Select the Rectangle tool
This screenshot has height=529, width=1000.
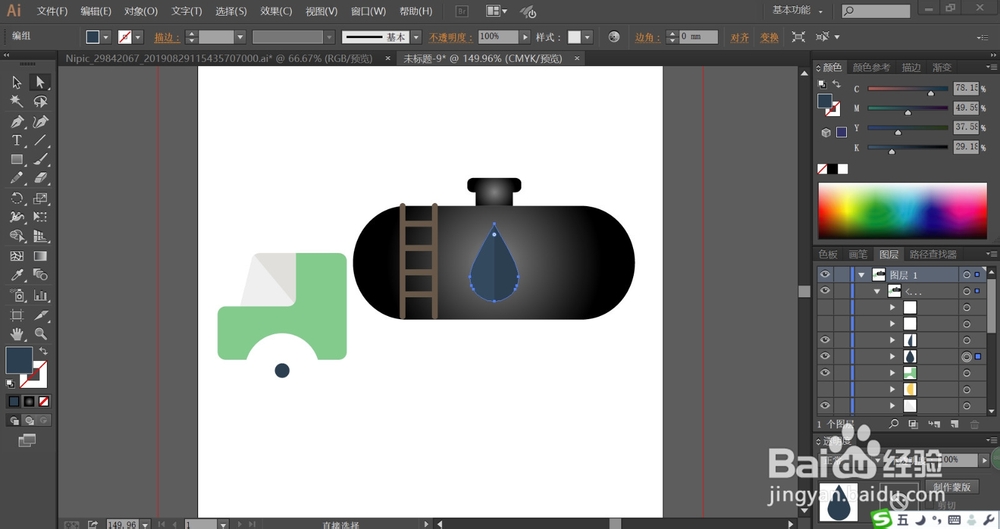click(x=17, y=160)
